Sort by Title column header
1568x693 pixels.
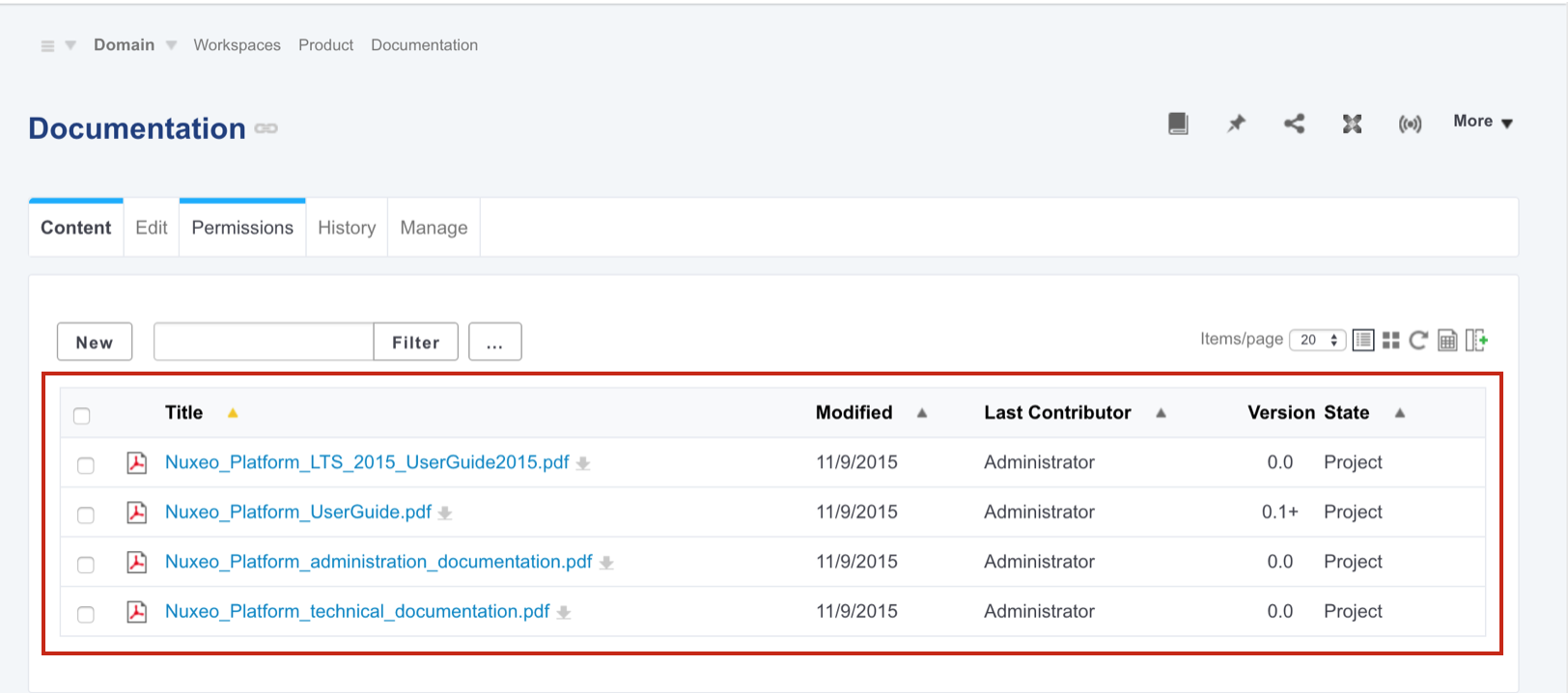(183, 413)
